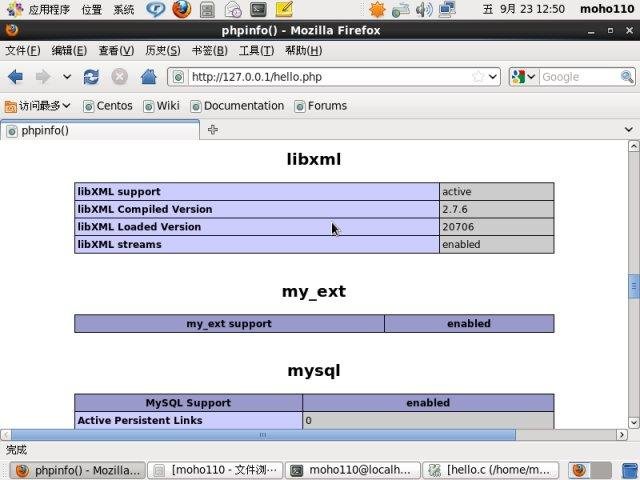Switch to moho110@localh... terminal taskbar window
This screenshot has height=480, width=640.
(x=353, y=470)
